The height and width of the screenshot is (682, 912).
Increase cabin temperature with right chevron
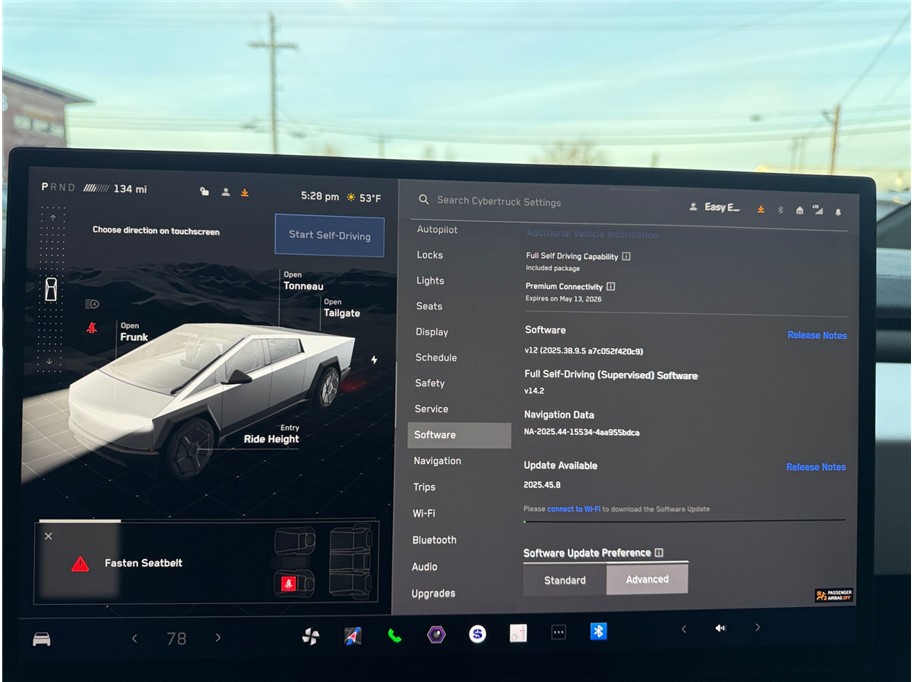(x=218, y=638)
